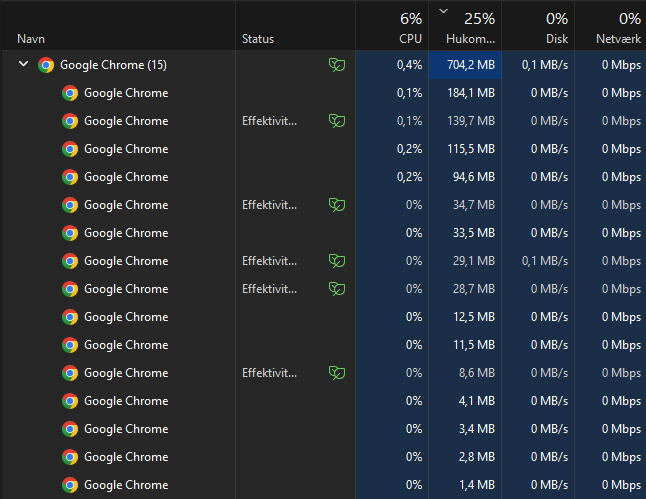Click Chrome icon of the 4,1 MB process
The width and height of the screenshot is (646, 499).
70,401
